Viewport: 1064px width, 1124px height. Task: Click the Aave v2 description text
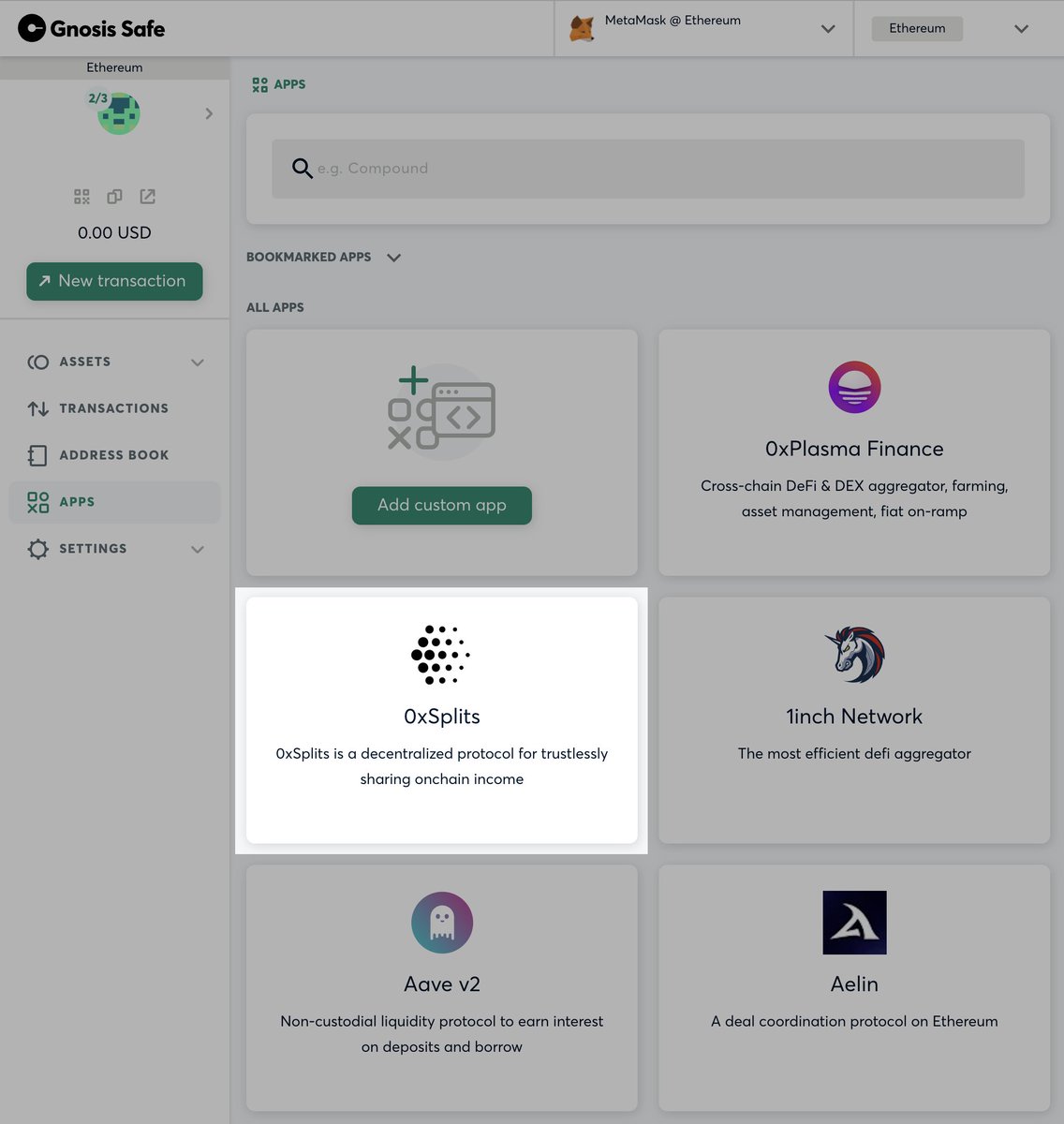pyautogui.click(x=442, y=1034)
